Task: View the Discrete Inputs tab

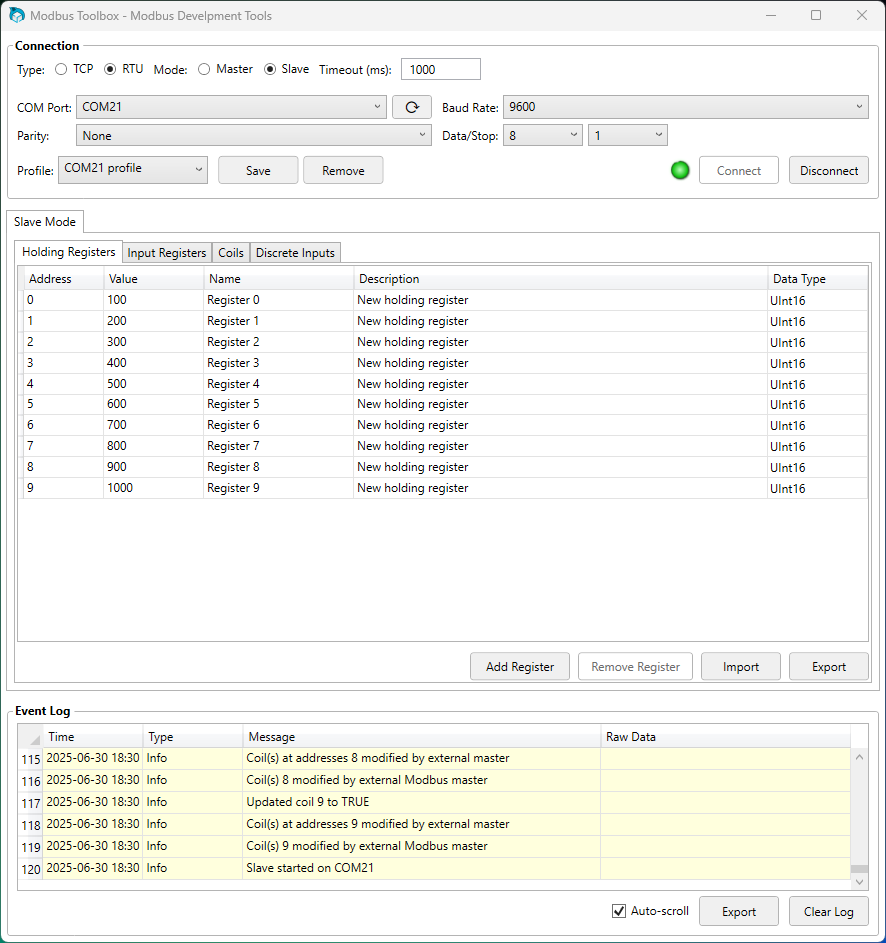Action: tap(294, 253)
